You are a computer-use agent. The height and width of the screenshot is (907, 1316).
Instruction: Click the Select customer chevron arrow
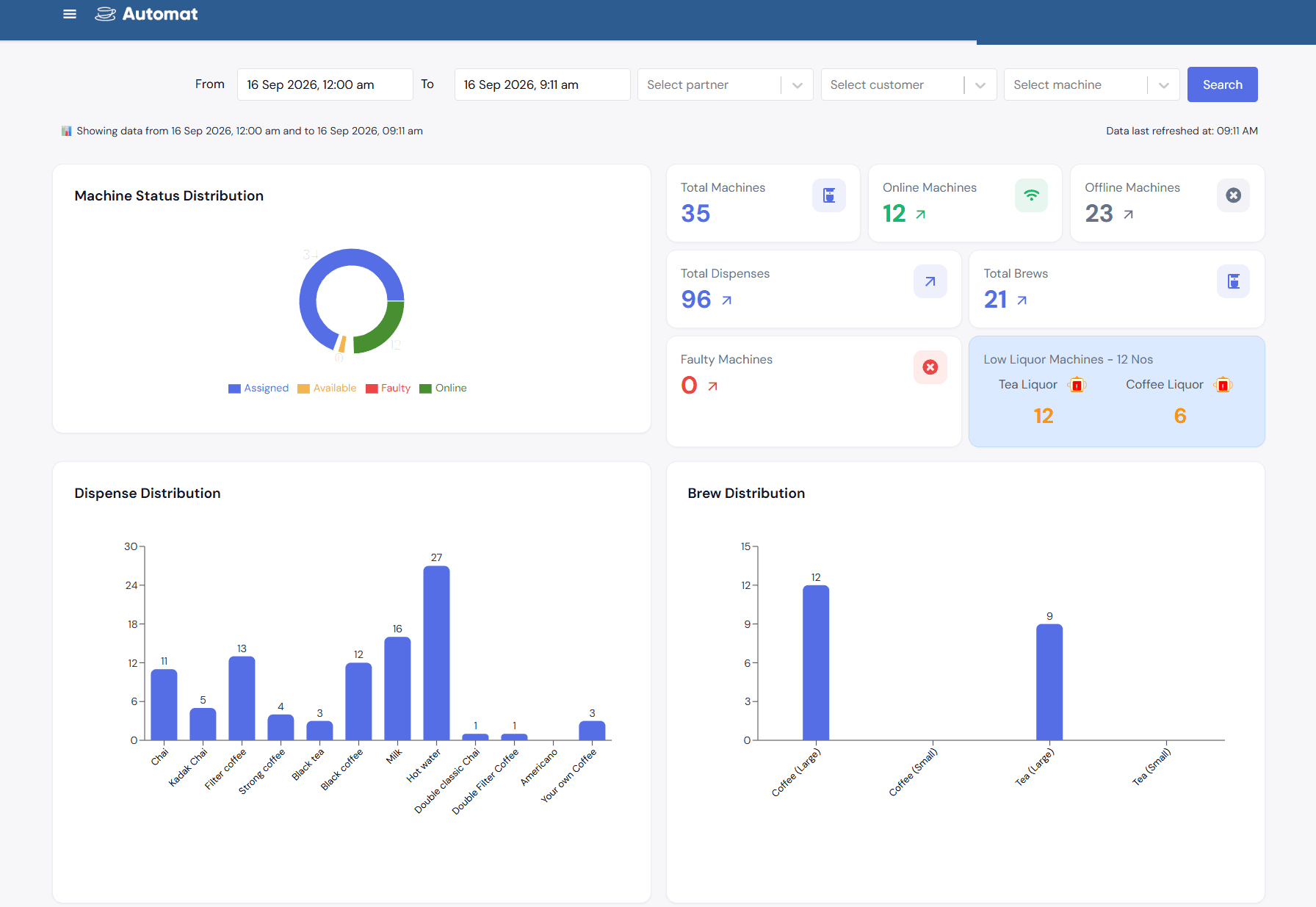pyautogui.click(x=980, y=85)
